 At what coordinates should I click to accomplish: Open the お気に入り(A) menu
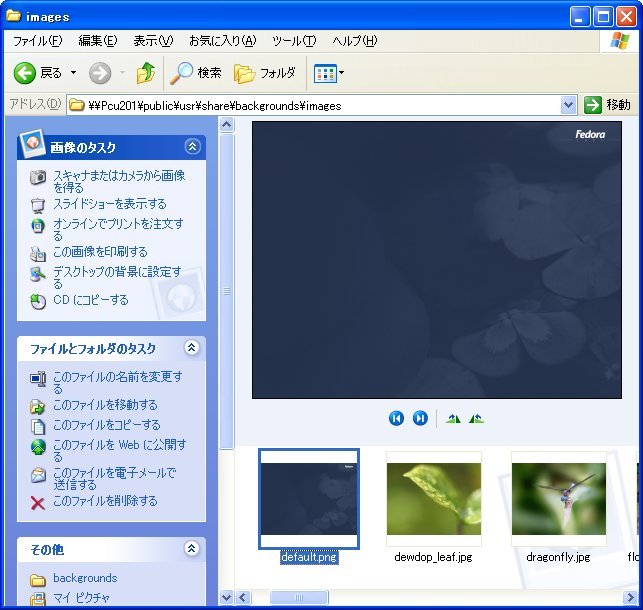223,41
